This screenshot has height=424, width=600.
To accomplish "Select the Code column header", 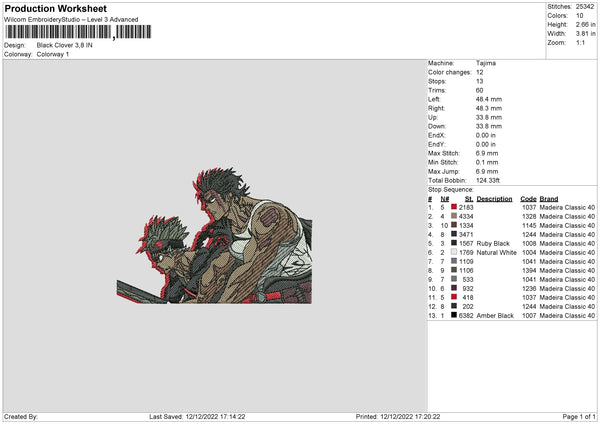I will coord(528,199).
